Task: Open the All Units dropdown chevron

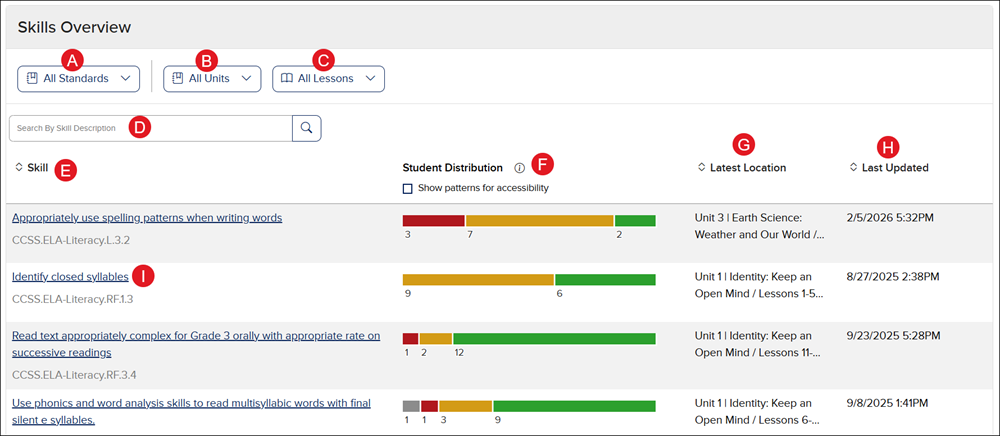Action: tap(247, 78)
